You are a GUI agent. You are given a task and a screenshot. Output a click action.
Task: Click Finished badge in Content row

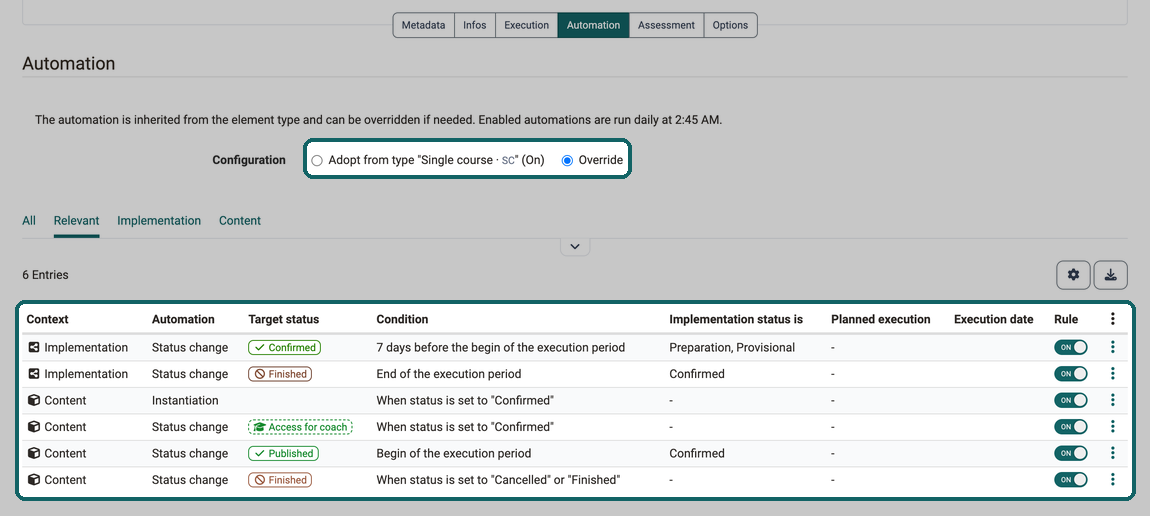280,479
